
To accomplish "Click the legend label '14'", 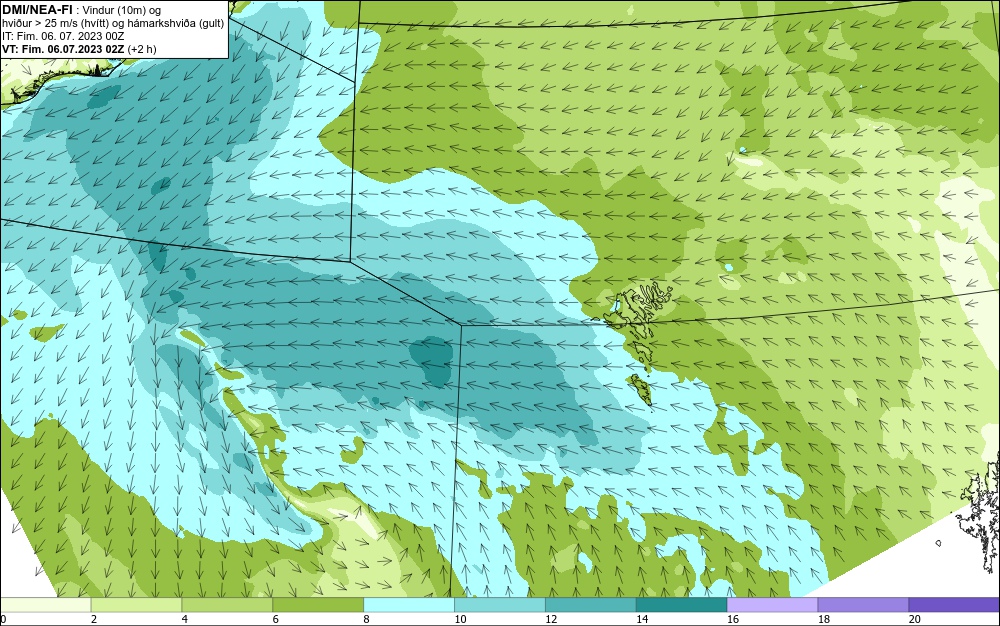I will click(x=642, y=619).
